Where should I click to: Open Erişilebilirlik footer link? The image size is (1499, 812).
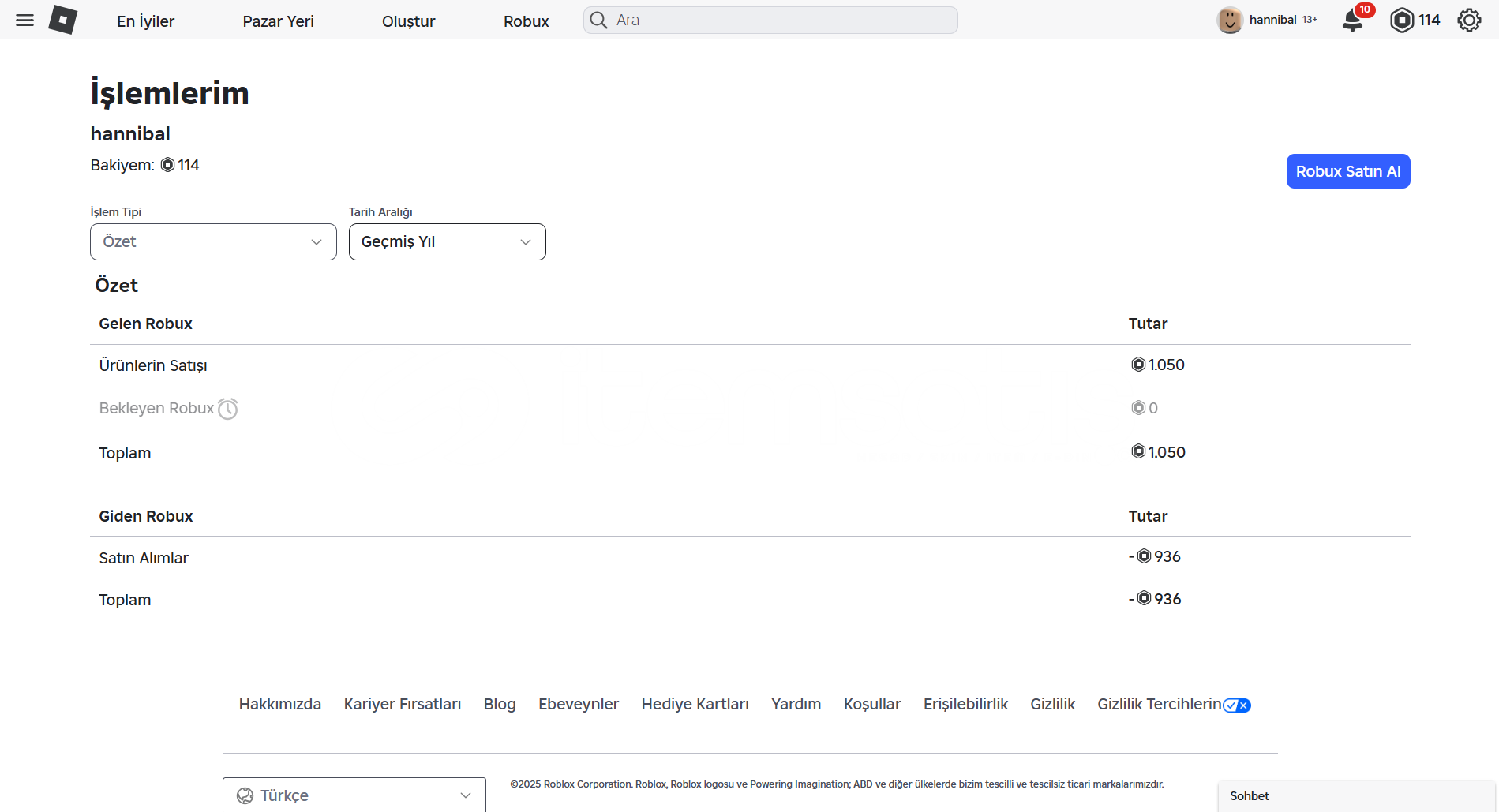[x=966, y=704]
